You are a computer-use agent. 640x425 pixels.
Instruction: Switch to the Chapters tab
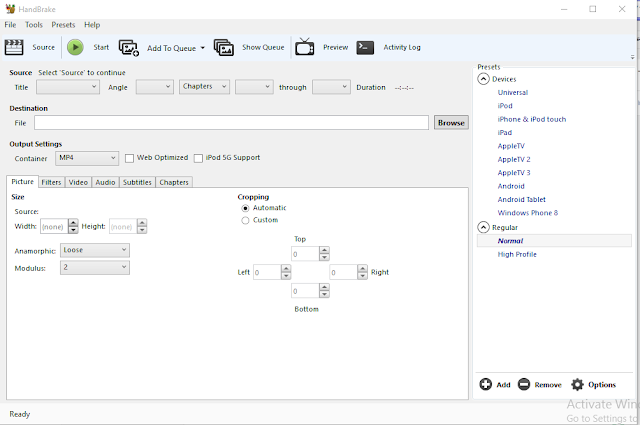174,182
